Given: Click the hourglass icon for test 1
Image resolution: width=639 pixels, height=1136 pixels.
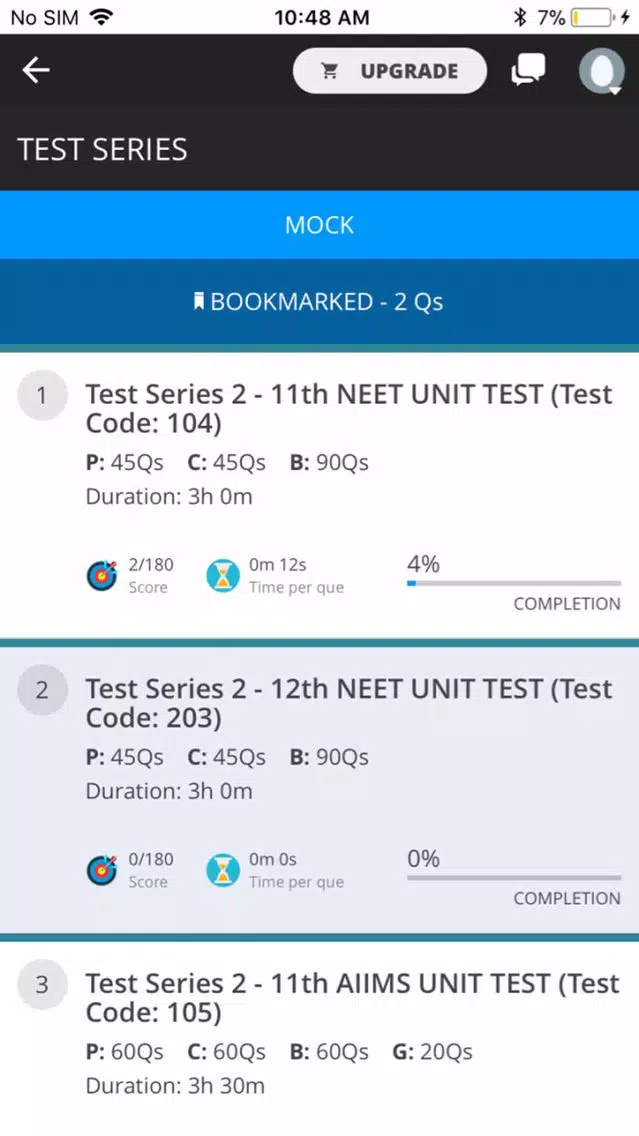Looking at the screenshot, I should point(222,576).
